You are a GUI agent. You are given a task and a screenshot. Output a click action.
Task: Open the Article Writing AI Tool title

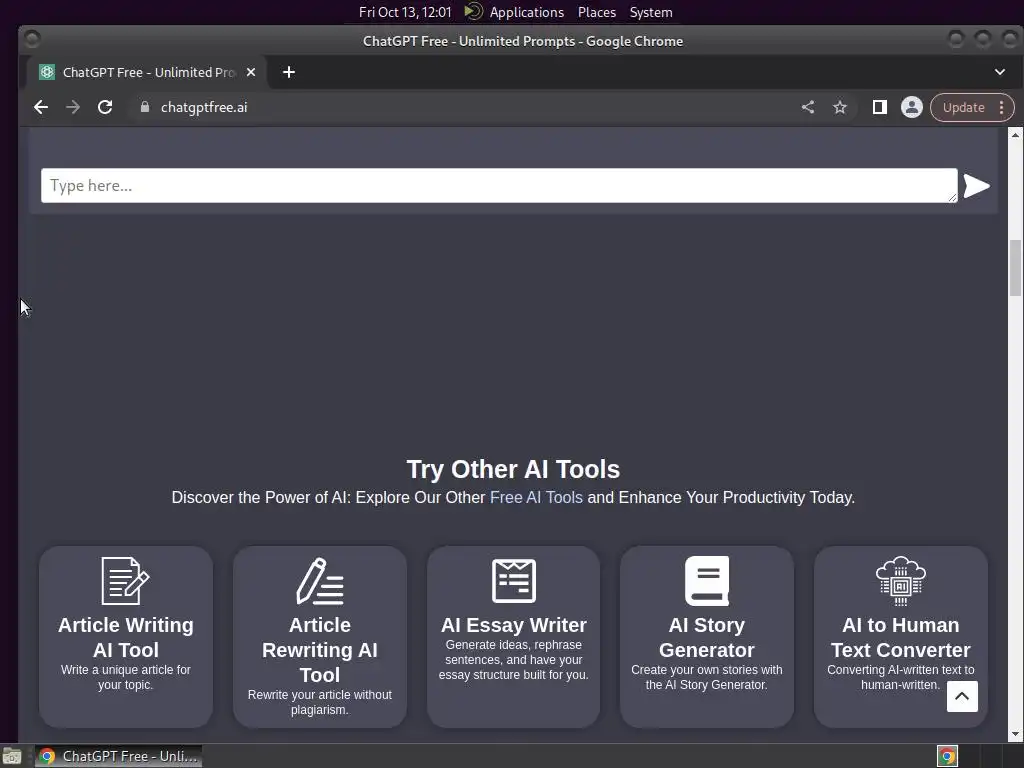[x=125, y=637]
